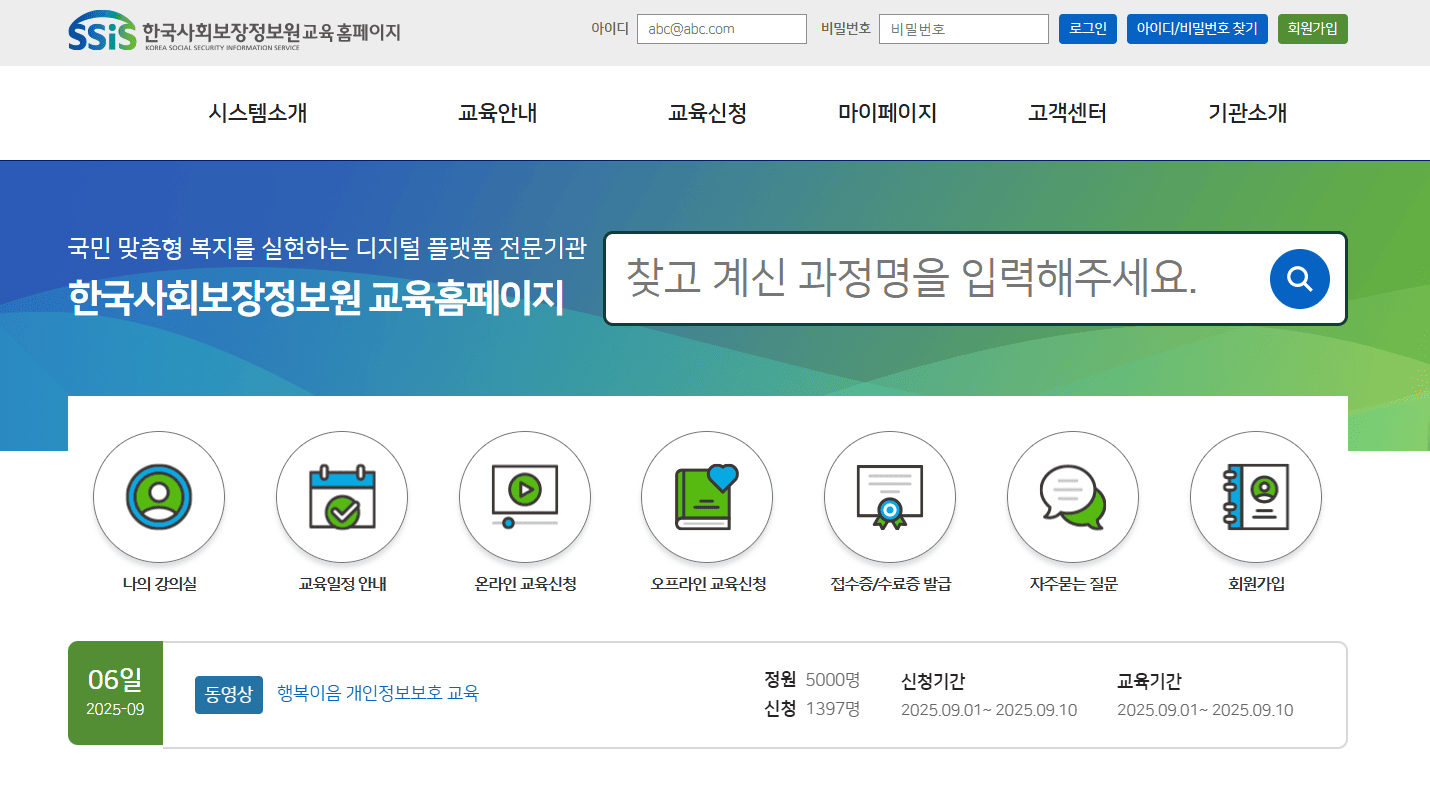The height and width of the screenshot is (792, 1430).
Task: Open the 마이페이지 menu
Action: tap(886, 113)
